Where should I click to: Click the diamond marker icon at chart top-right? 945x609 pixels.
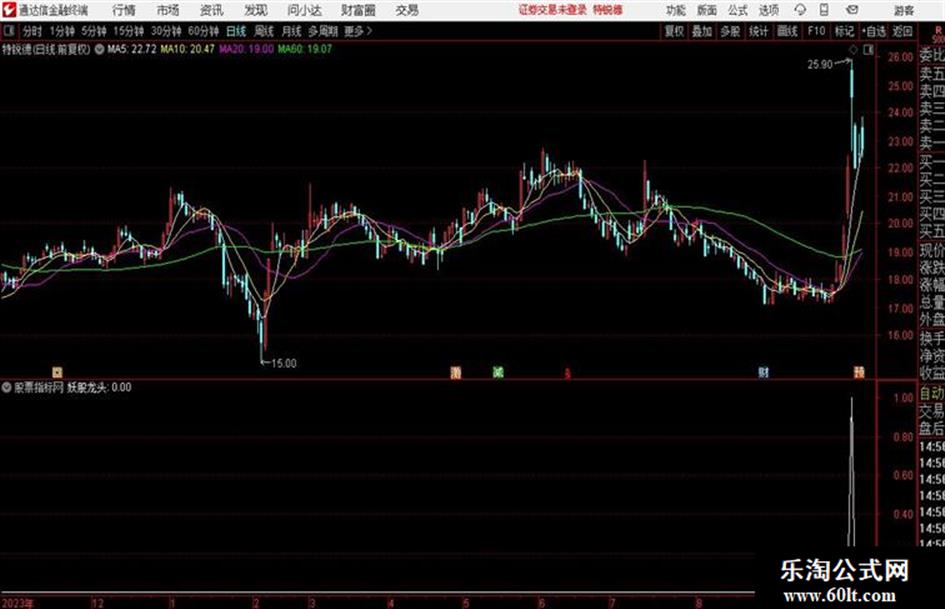(x=853, y=50)
